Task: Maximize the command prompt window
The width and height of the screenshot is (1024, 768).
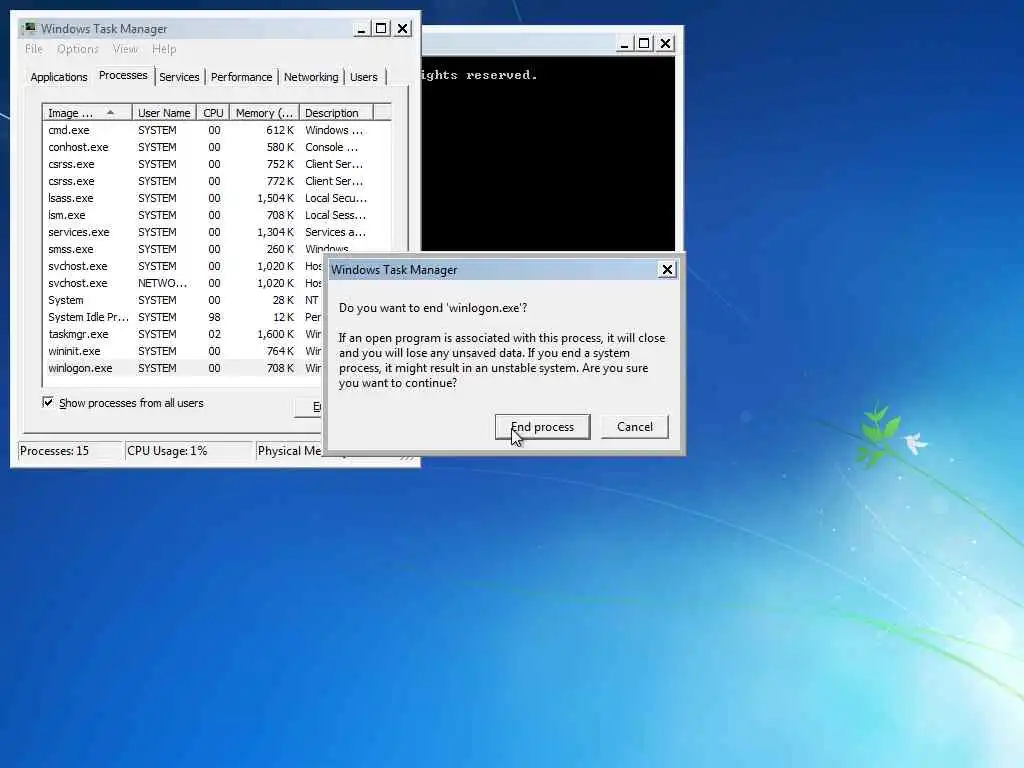Action: tap(644, 44)
